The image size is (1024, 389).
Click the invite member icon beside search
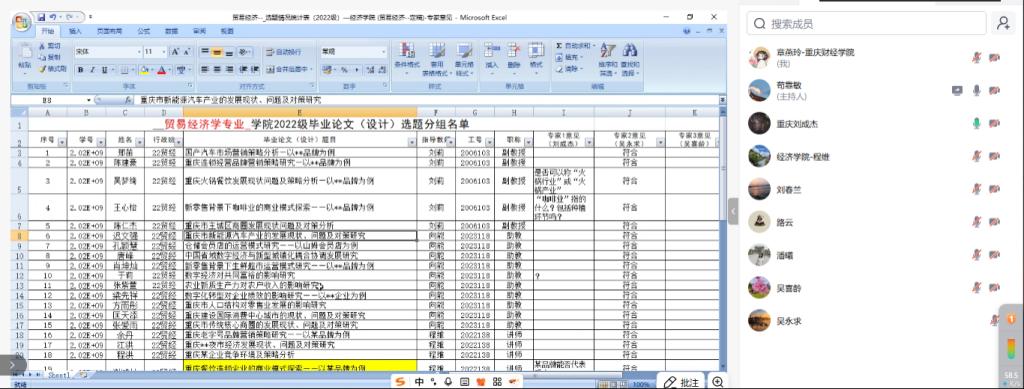pos(1003,23)
